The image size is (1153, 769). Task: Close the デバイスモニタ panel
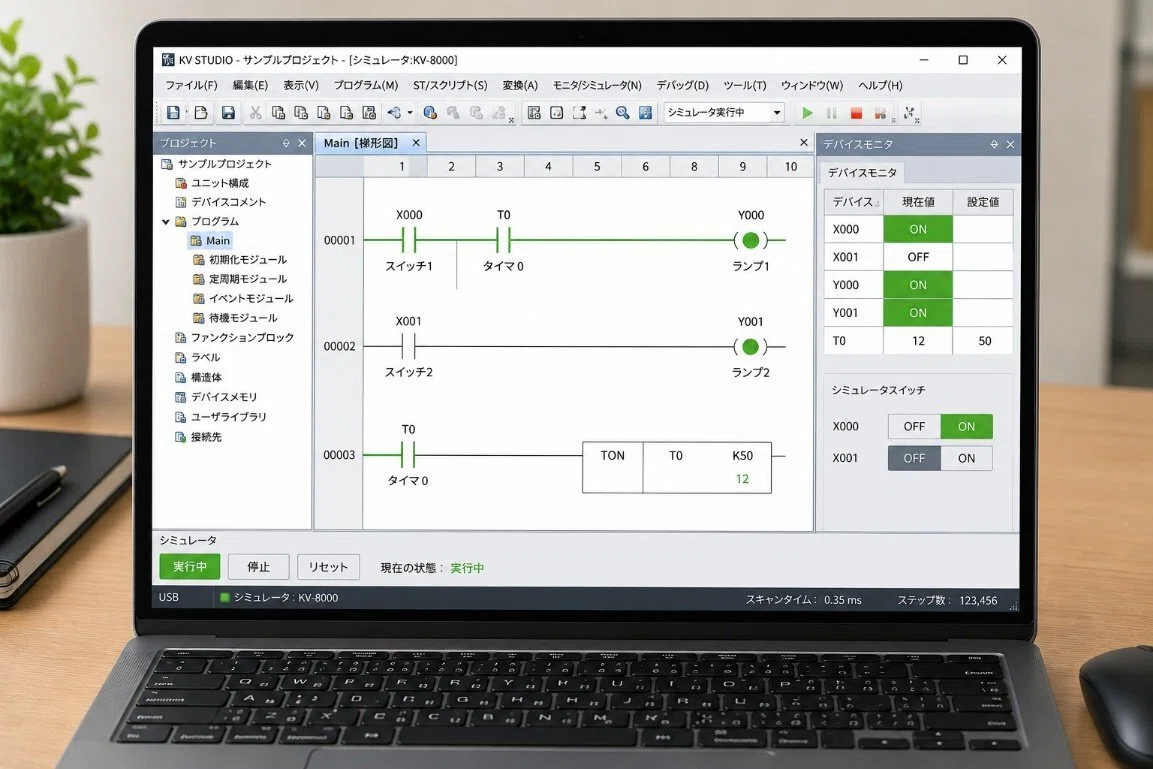click(x=1010, y=144)
